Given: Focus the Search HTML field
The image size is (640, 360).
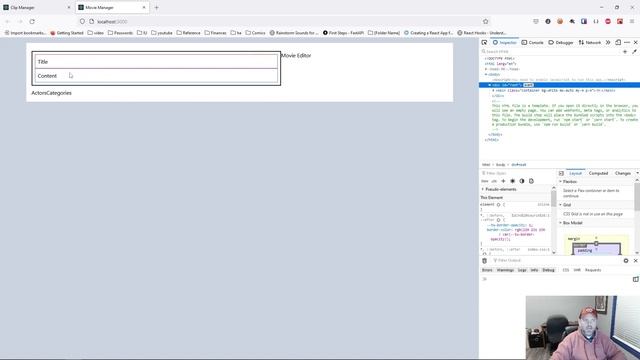Looking at the screenshot, I should click(x=551, y=51).
